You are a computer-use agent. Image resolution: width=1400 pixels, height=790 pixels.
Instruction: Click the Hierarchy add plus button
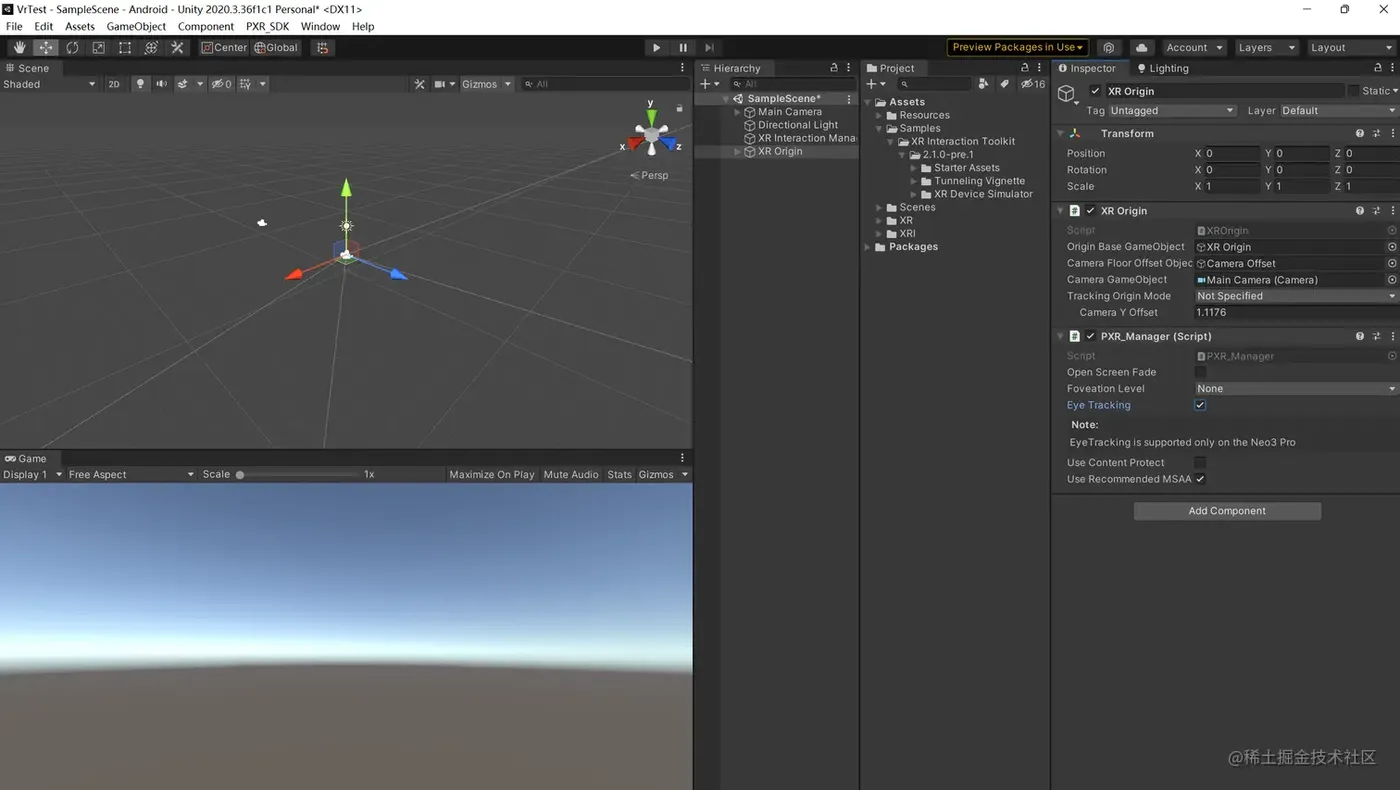tap(705, 84)
